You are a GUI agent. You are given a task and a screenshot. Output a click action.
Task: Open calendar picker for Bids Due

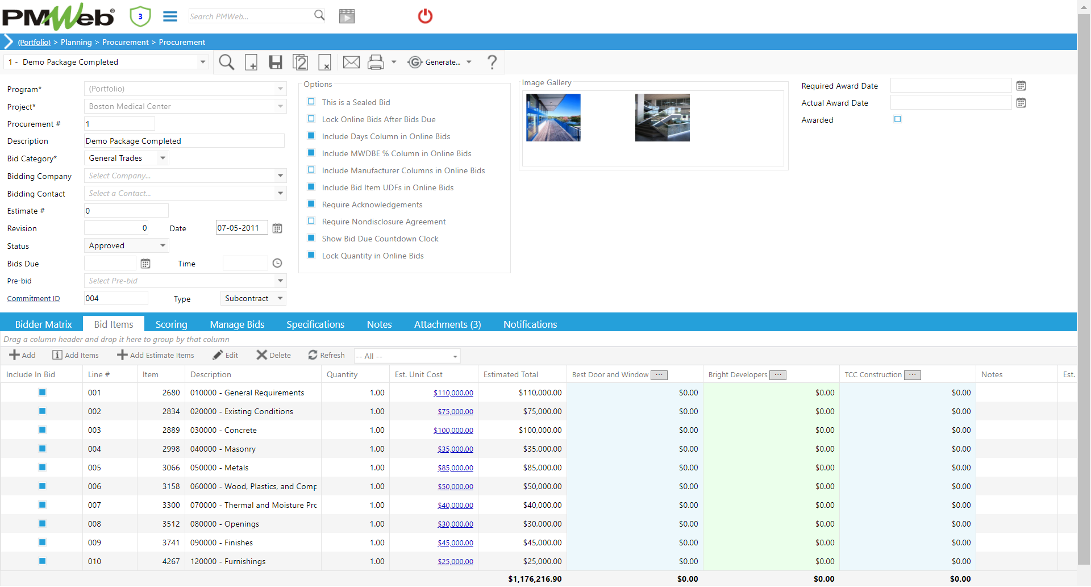pyautogui.click(x=145, y=264)
